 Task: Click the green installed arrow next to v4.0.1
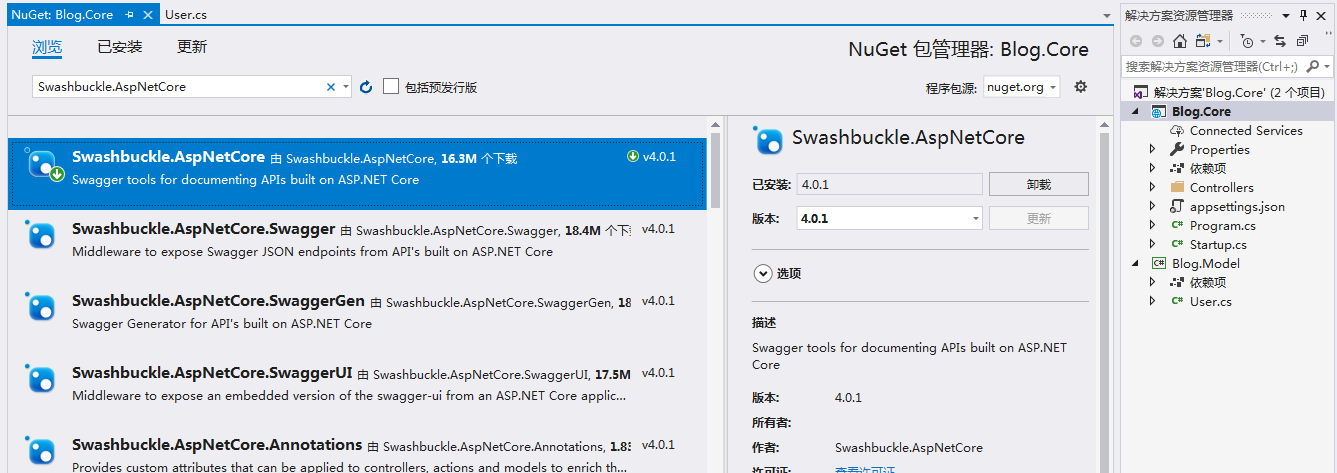[x=632, y=157]
